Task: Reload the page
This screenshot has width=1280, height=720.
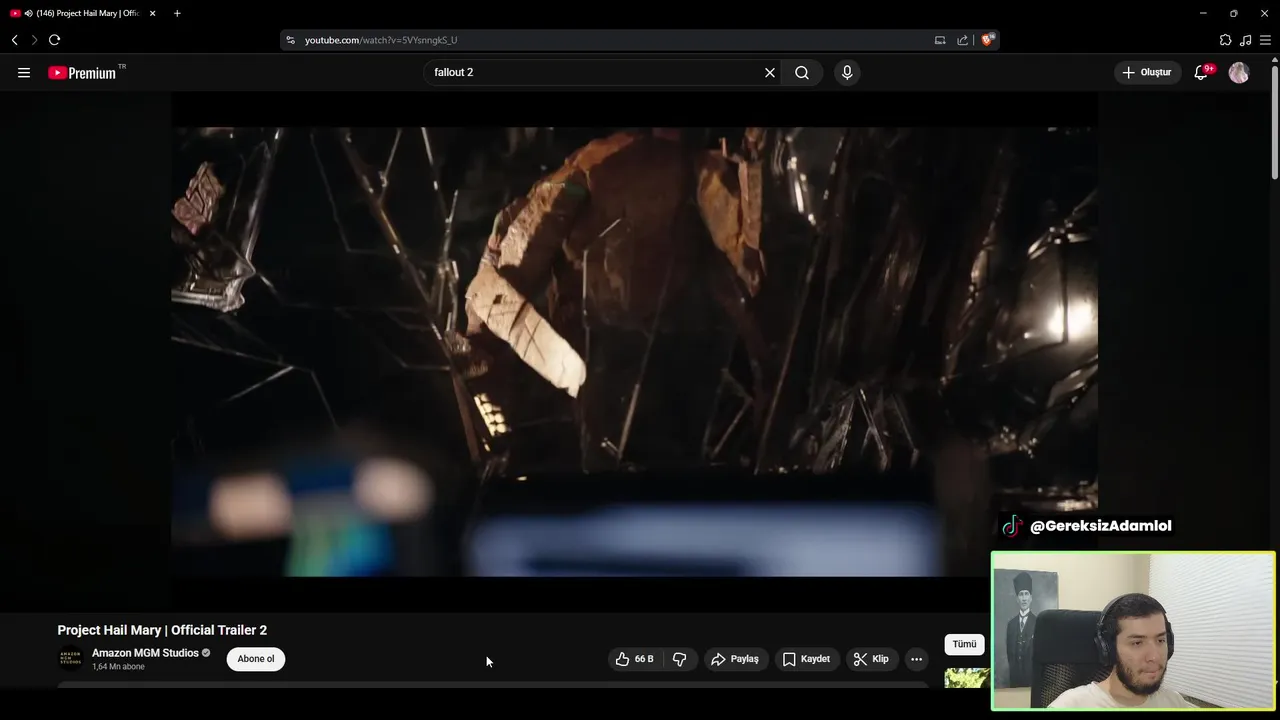Action: click(x=54, y=40)
